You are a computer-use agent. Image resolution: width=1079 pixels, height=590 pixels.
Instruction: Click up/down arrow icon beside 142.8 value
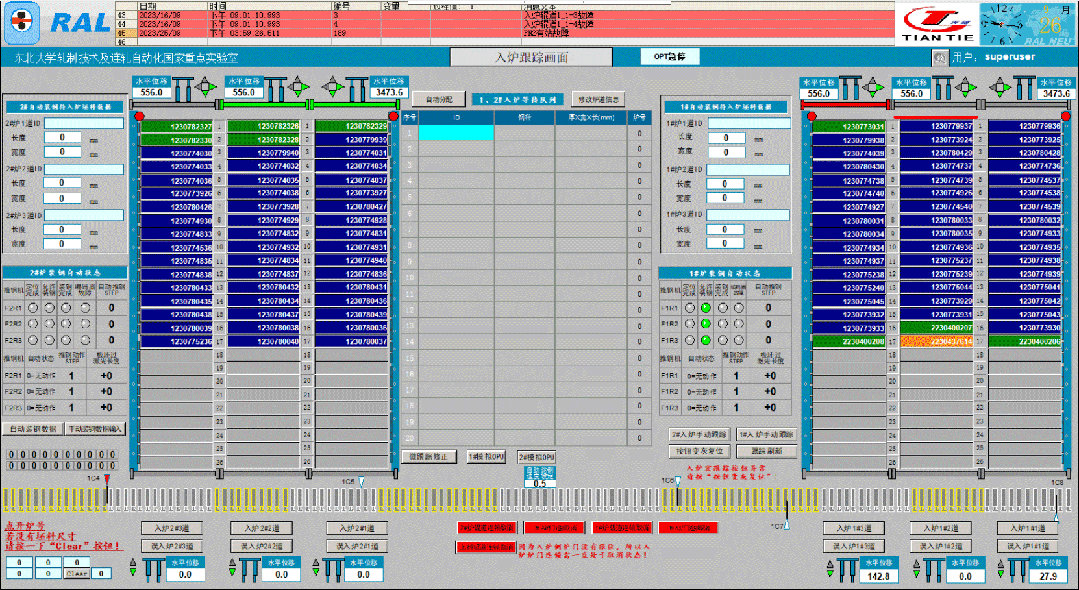(831, 569)
